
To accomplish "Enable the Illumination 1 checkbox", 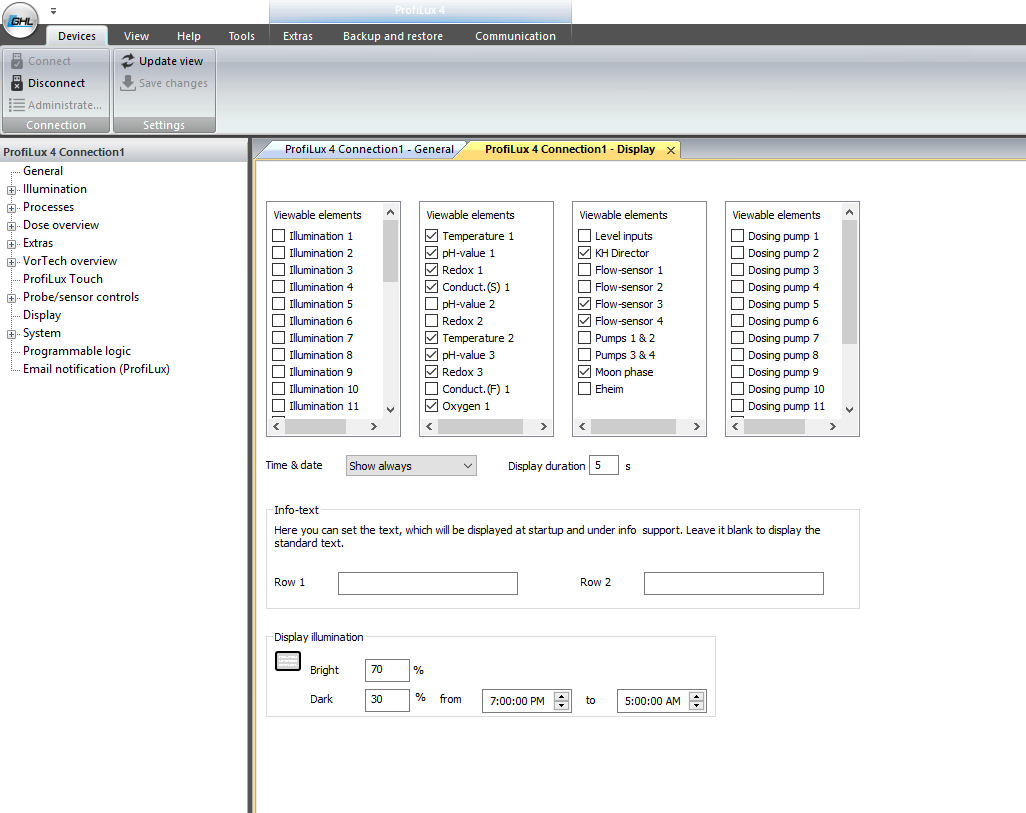I will (279, 236).
